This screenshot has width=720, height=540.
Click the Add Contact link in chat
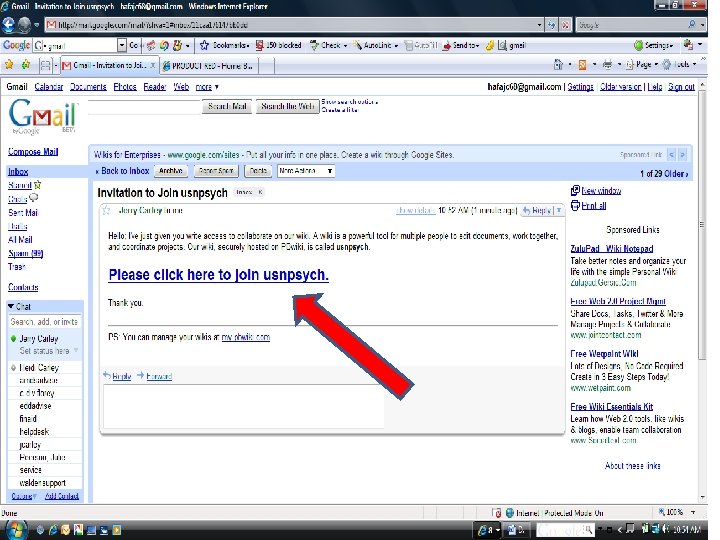tap(62, 496)
